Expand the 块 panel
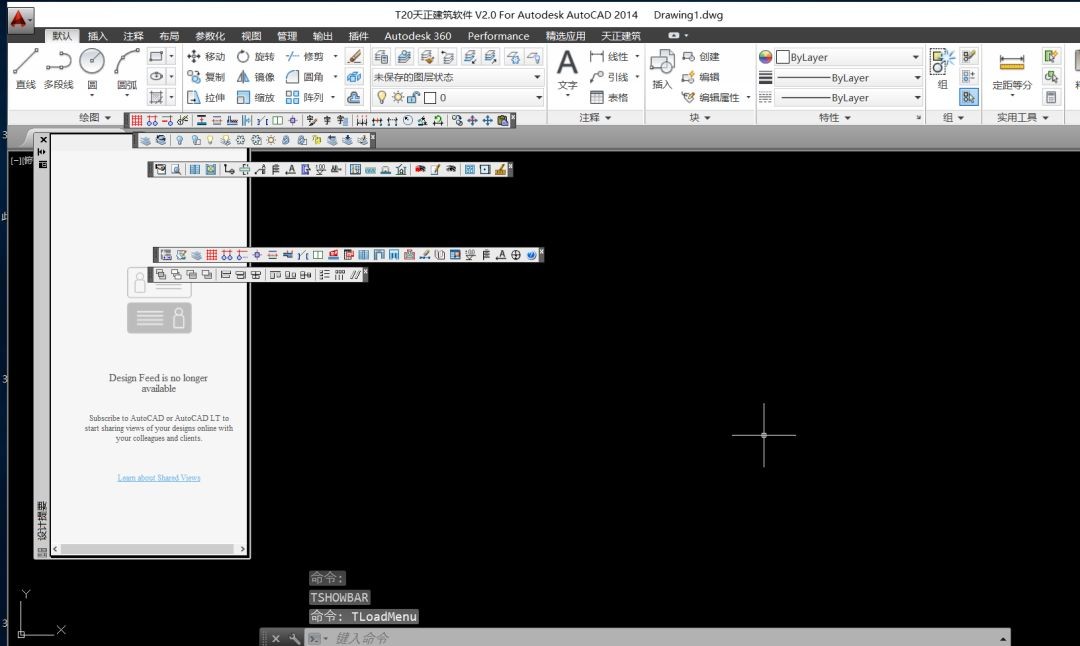The height and width of the screenshot is (646, 1080). coord(700,118)
